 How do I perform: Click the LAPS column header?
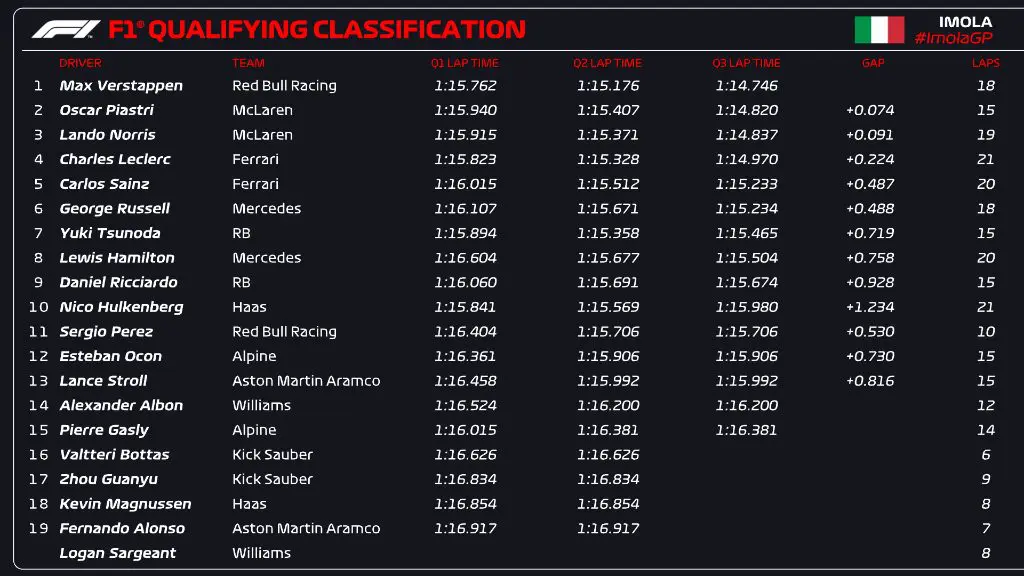pos(985,63)
